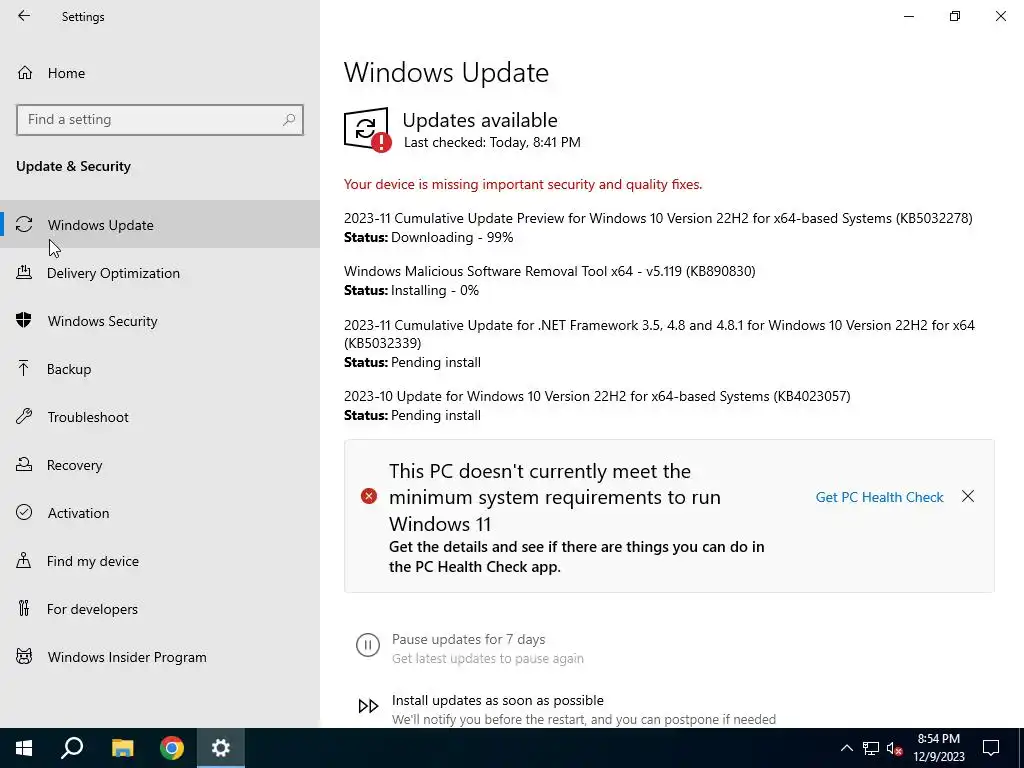1024x768 pixels.
Task: Click the pause circle icon
Action: (x=368, y=645)
